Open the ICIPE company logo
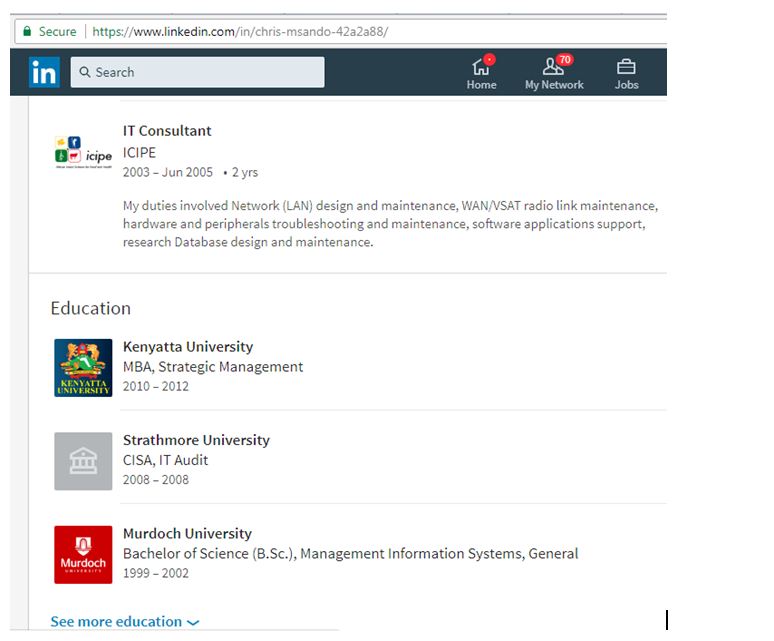Image resolution: width=774 pixels, height=641 pixels. pos(83,152)
